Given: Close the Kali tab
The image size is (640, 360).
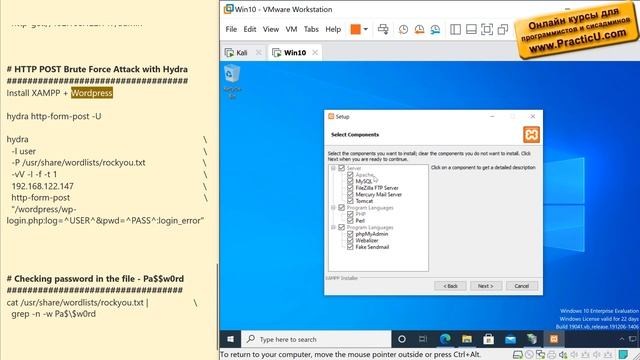Looking at the screenshot, I should coord(258,53).
